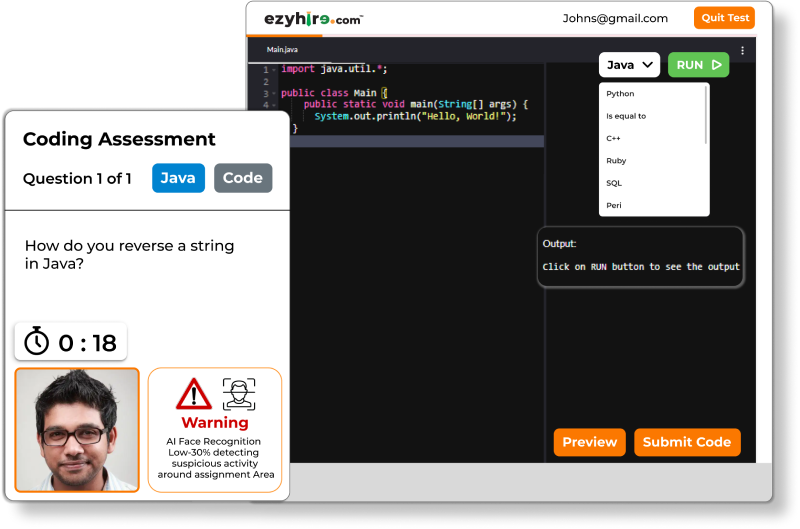The image size is (800, 529).
Task: Click the red warning triangle icon
Action: [194, 394]
